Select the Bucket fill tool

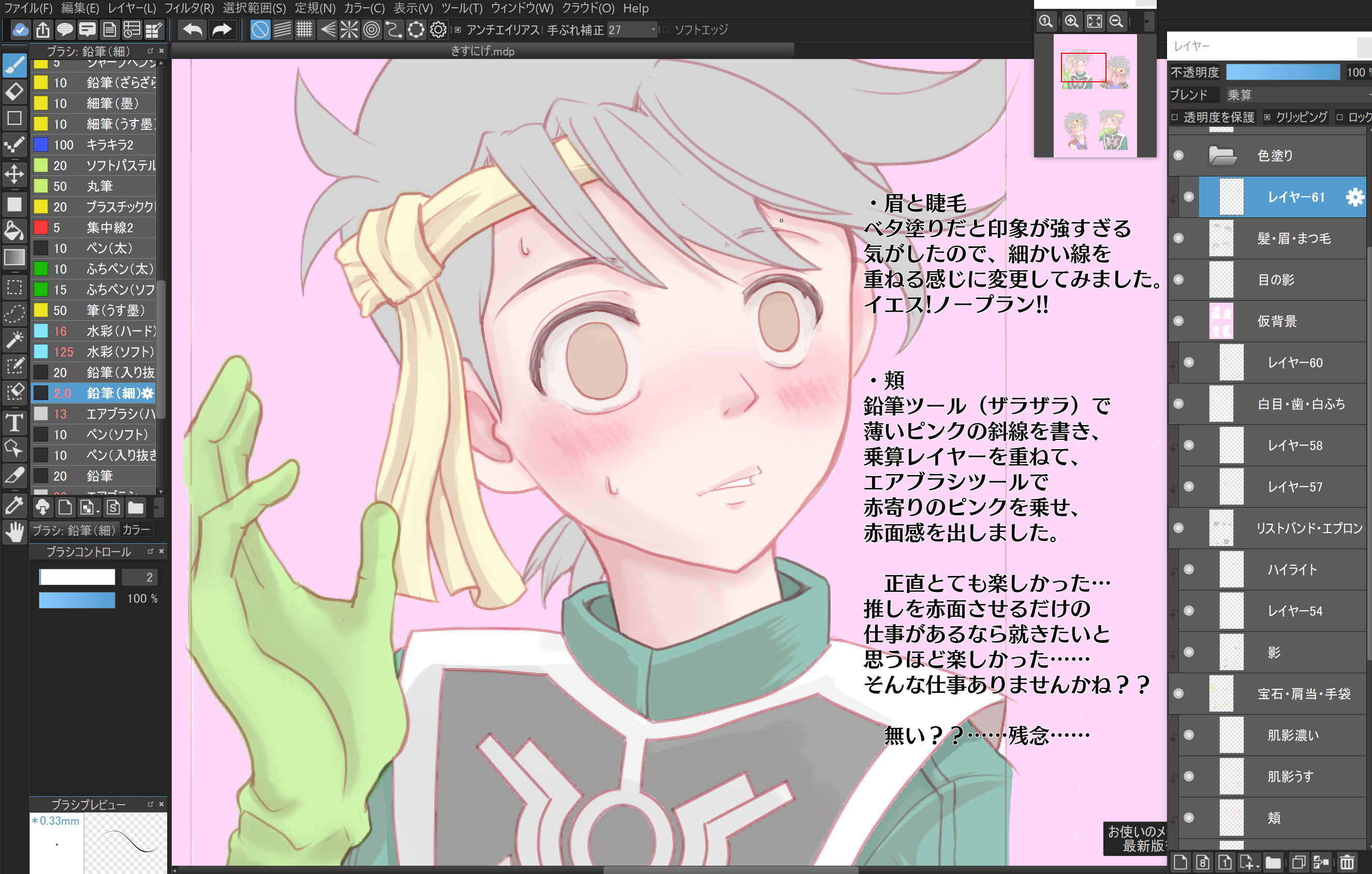coord(14,231)
